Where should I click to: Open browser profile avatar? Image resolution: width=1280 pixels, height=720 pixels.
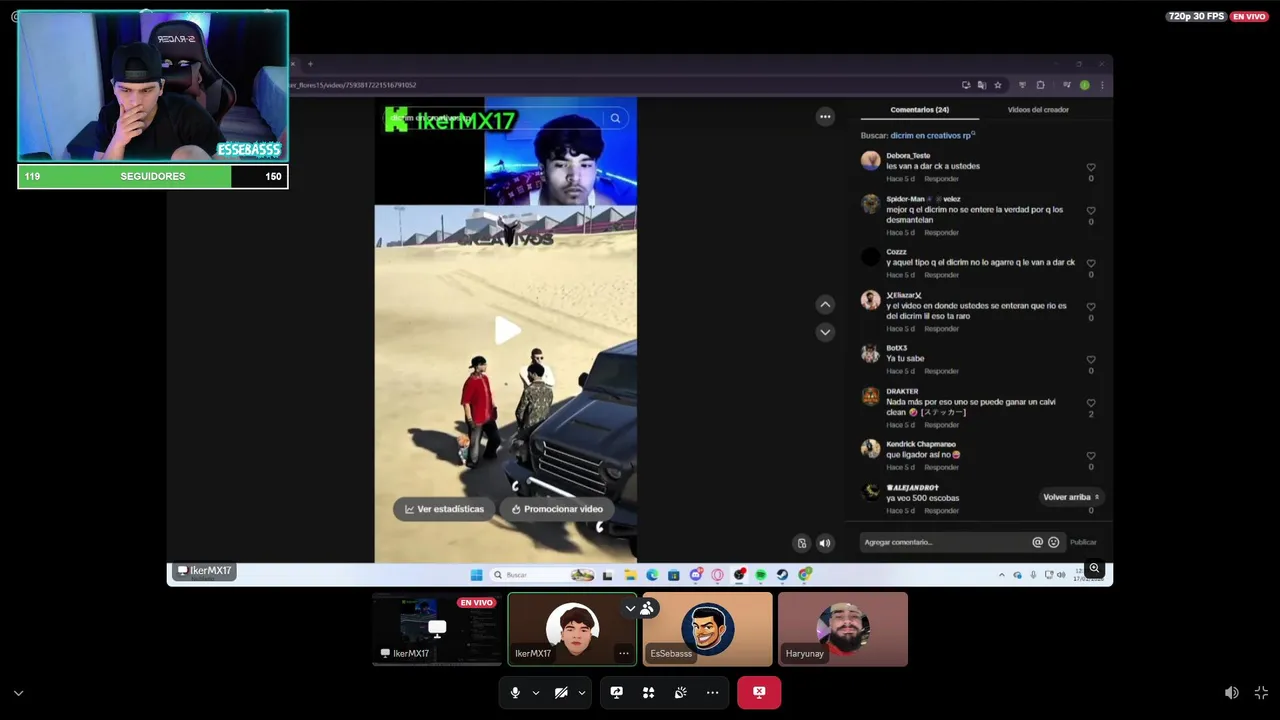point(1084,85)
